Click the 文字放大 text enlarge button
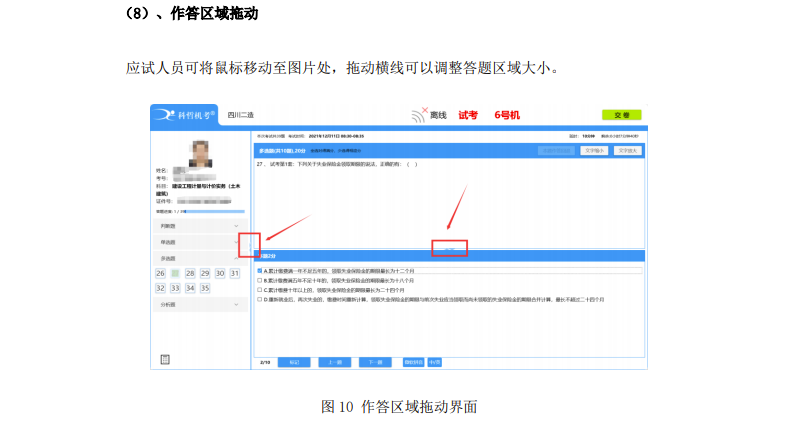 pos(626,150)
